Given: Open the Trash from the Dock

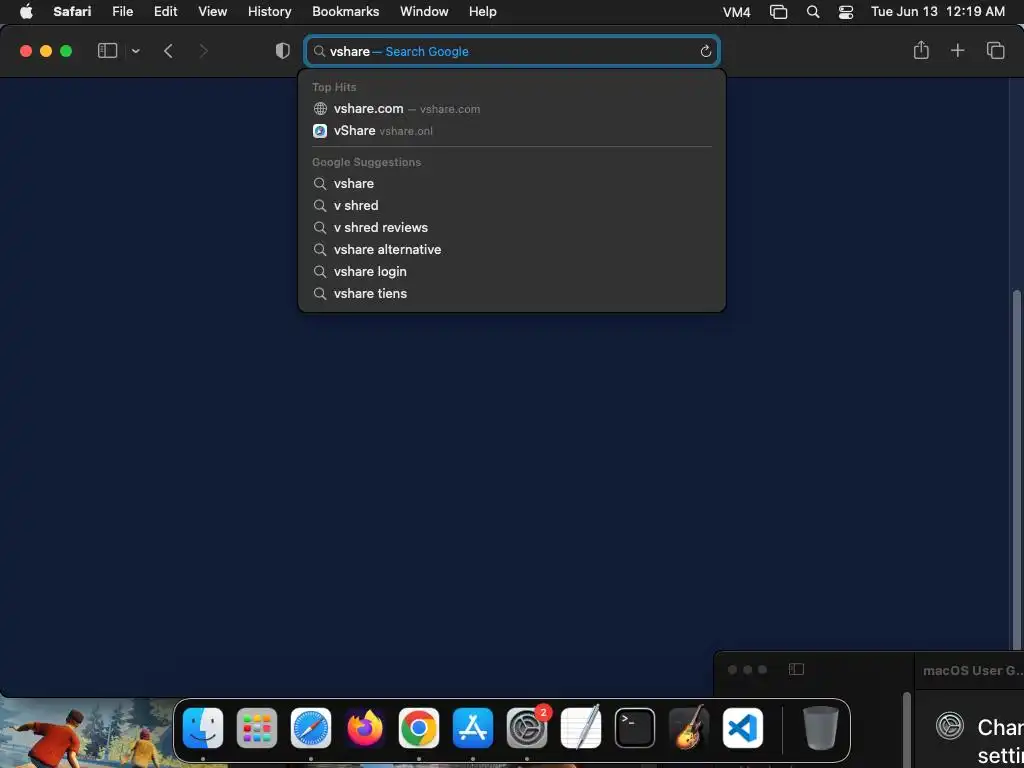Looking at the screenshot, I should pos(821,728).
